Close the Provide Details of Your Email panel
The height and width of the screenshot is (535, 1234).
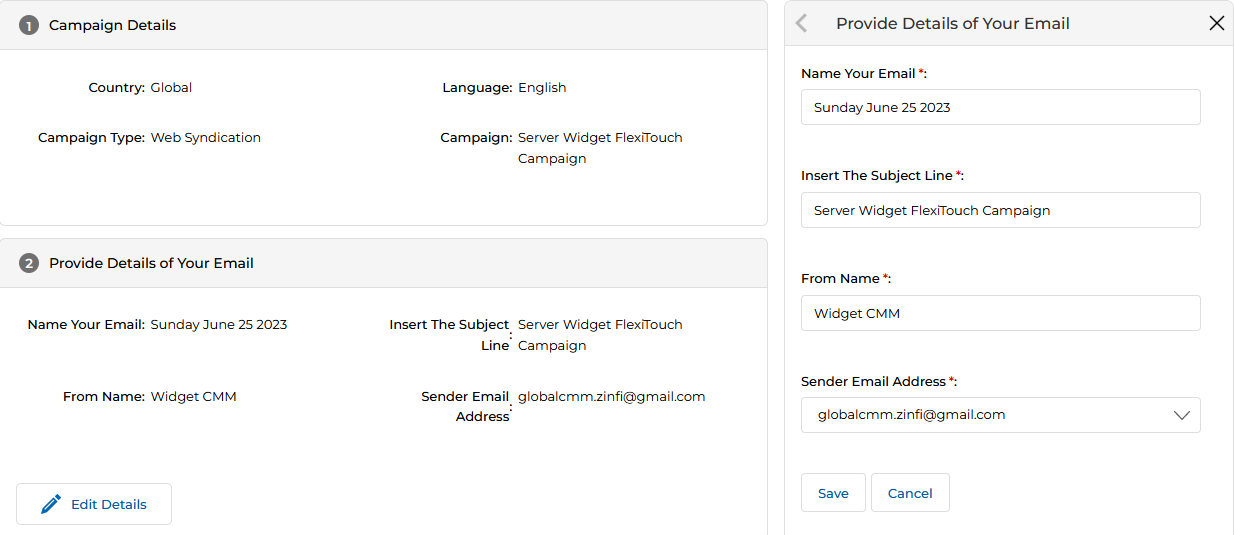tap(1216, 23)
